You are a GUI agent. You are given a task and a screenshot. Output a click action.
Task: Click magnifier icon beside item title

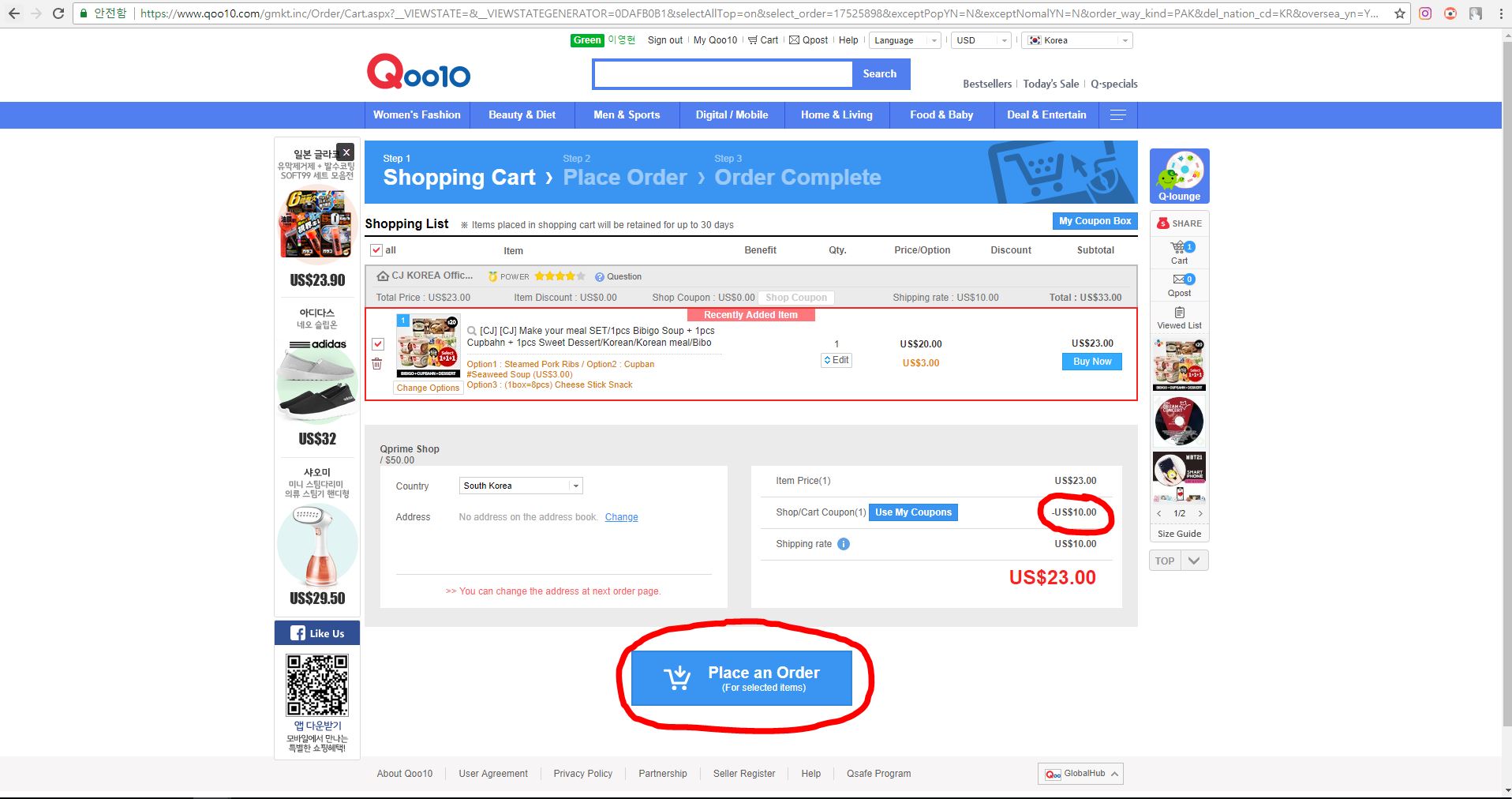[x=472, y=331]
